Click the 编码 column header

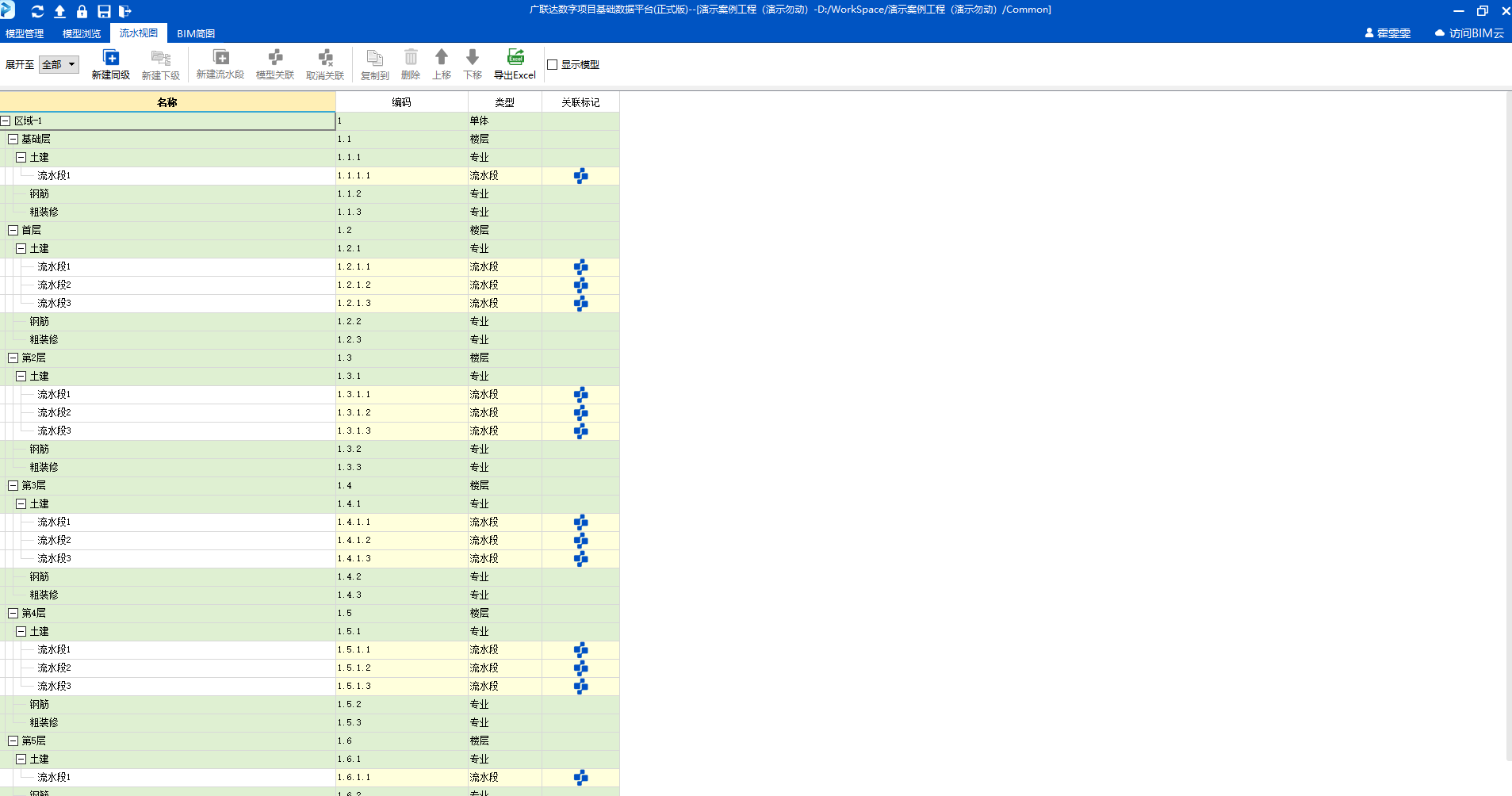coord(402,102)
